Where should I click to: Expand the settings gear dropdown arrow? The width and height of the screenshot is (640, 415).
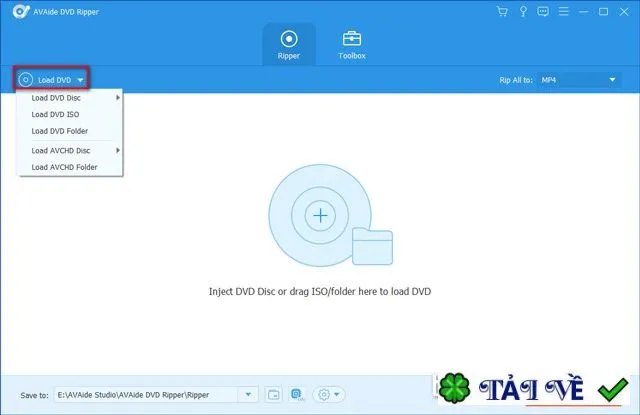337,395
